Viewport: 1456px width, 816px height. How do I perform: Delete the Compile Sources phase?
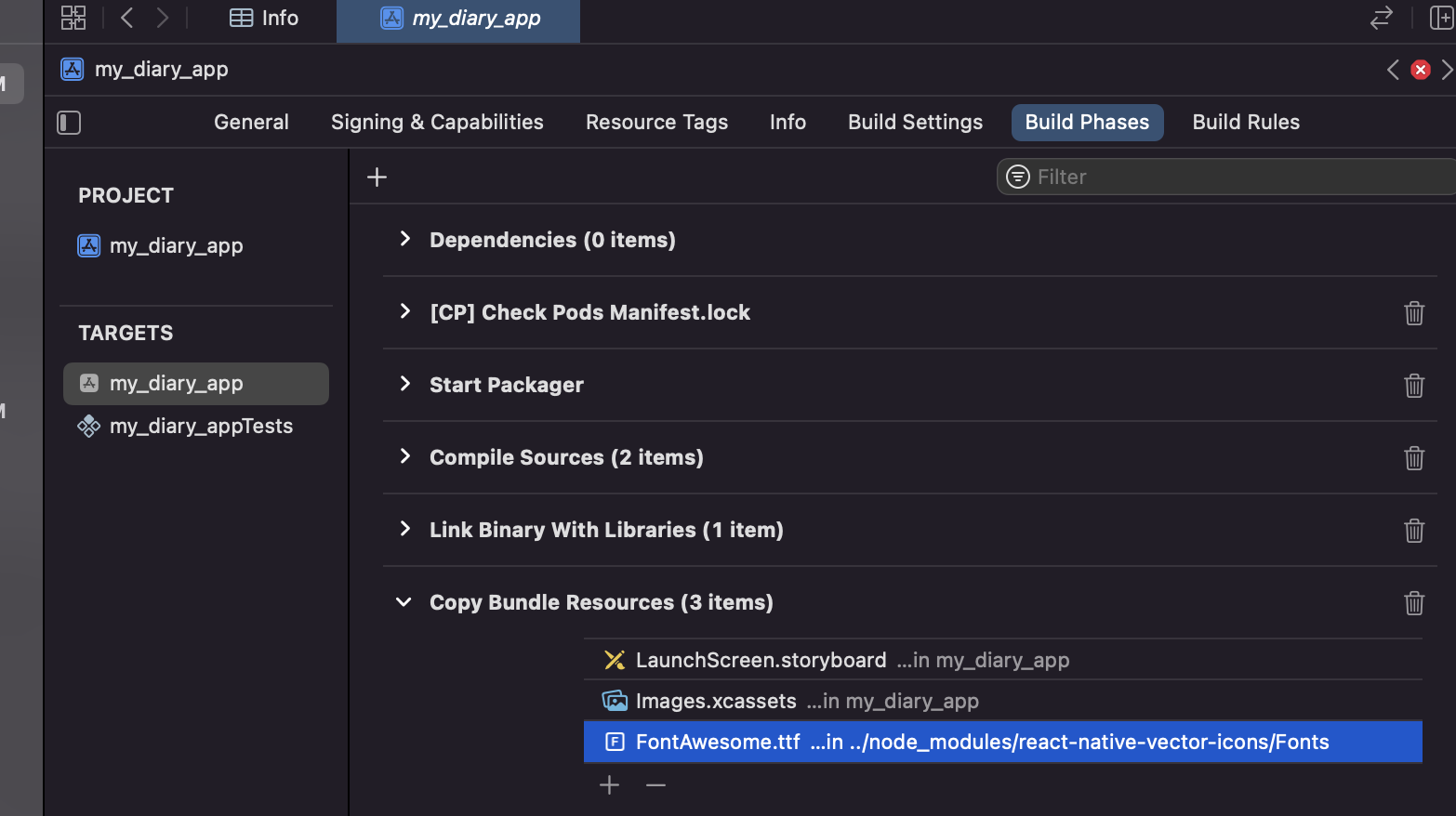(x=1414, y=458)
